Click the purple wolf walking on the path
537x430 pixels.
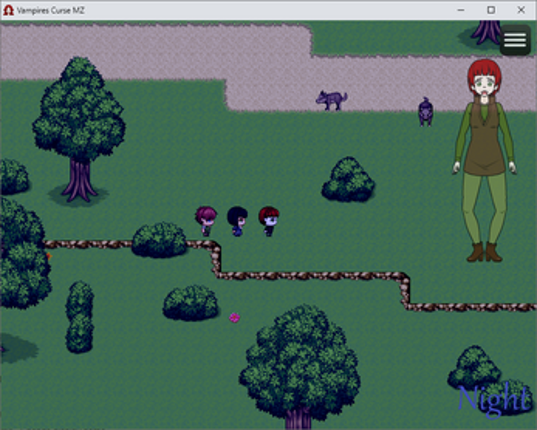(331, 100)
